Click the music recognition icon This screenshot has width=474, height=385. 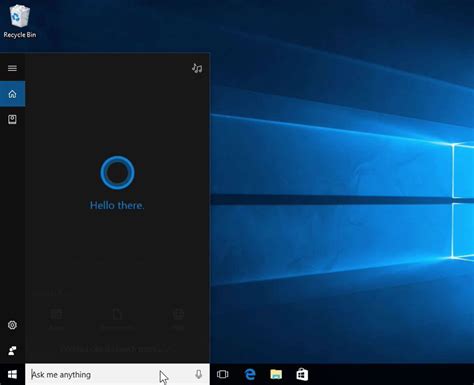coord(197,68)
